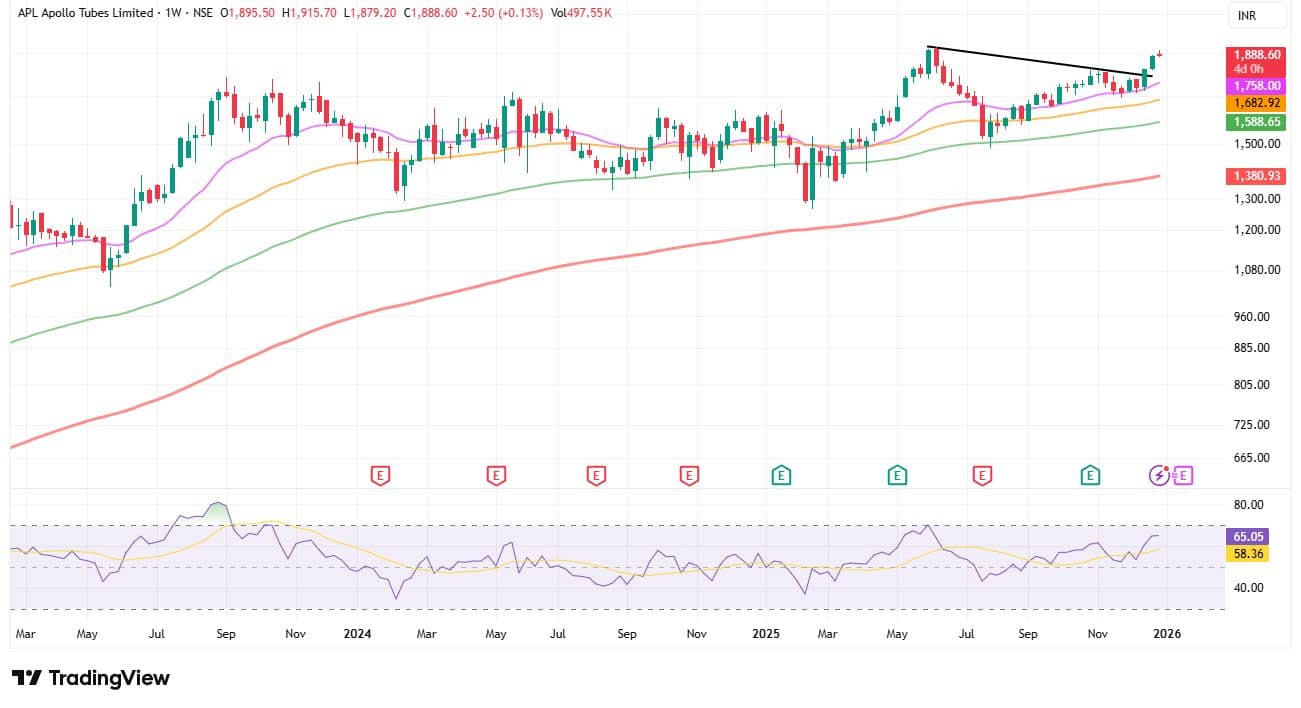Viewport: 1301px width, 708px height.
Task: Open the green earnings marker near January 2025
Action: coord(782,476)
